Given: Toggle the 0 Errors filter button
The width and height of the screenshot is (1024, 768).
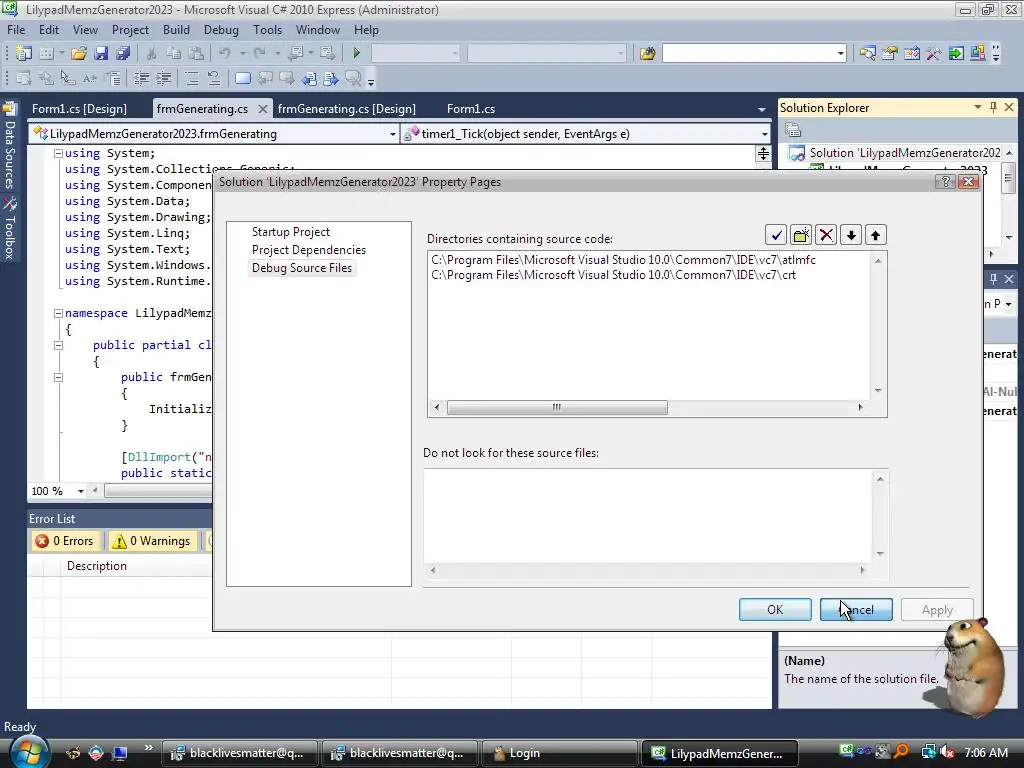Looking at the screenshot, I should 66,541.
